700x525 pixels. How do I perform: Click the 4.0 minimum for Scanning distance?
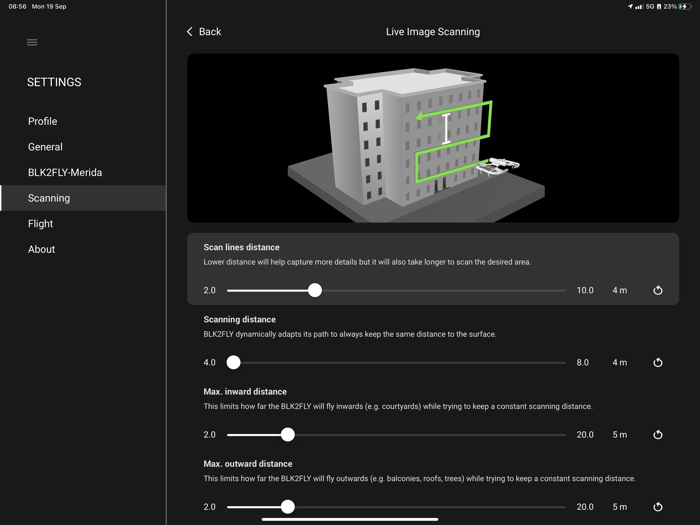[209, 362]
